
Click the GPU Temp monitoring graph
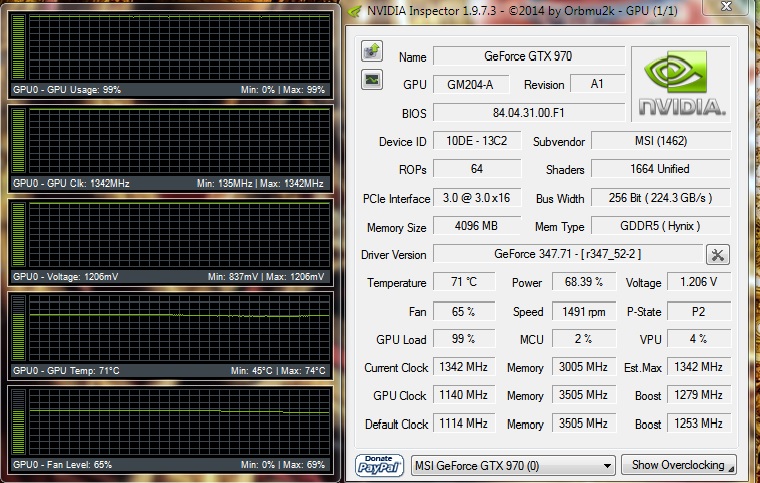coord(179,328)
